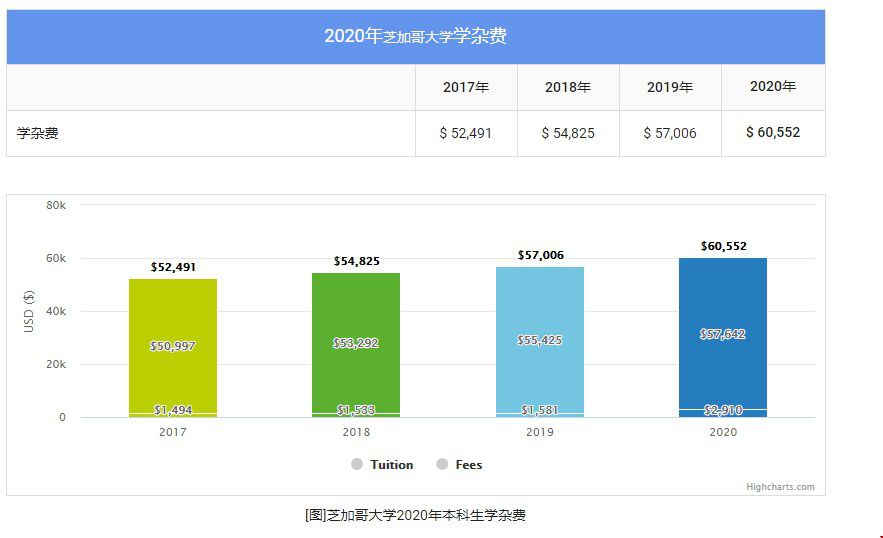The height and width of the screenshot is (538, 883).
Task: Click the 2018 tuition bar labeled $53,292
Action: 356,343
